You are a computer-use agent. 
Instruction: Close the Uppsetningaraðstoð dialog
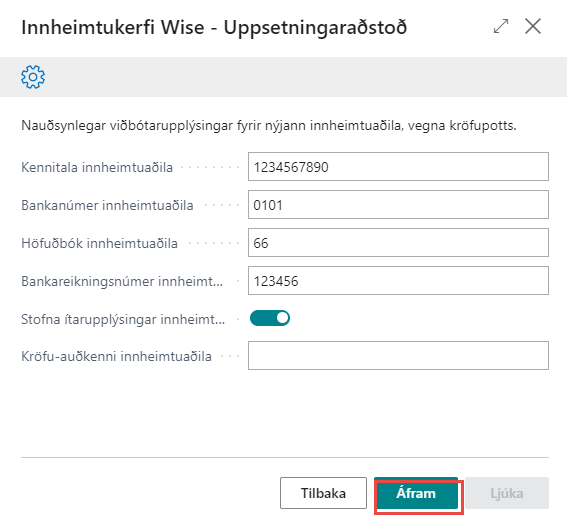click(533, 26)
